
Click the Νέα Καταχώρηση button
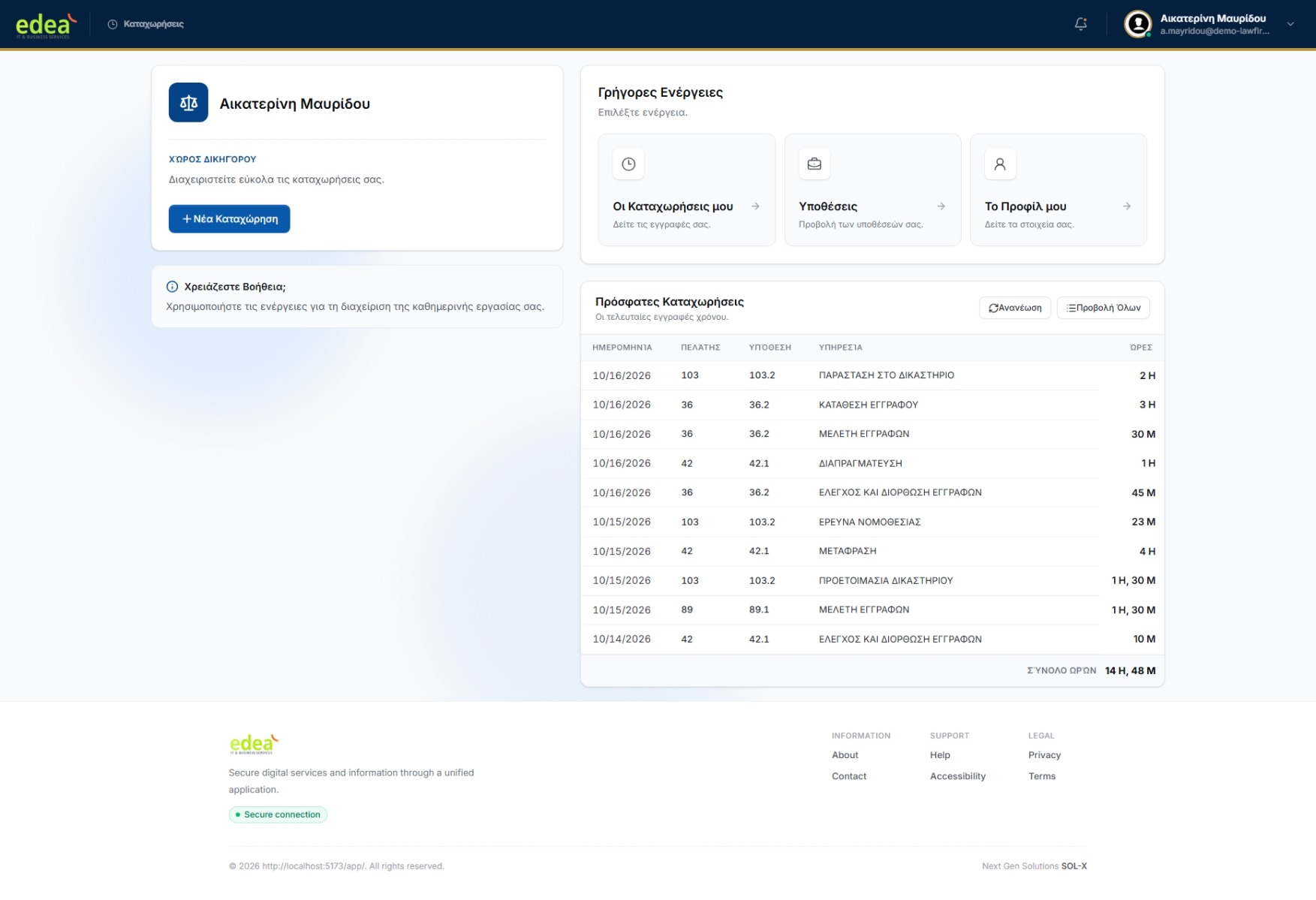229,219
